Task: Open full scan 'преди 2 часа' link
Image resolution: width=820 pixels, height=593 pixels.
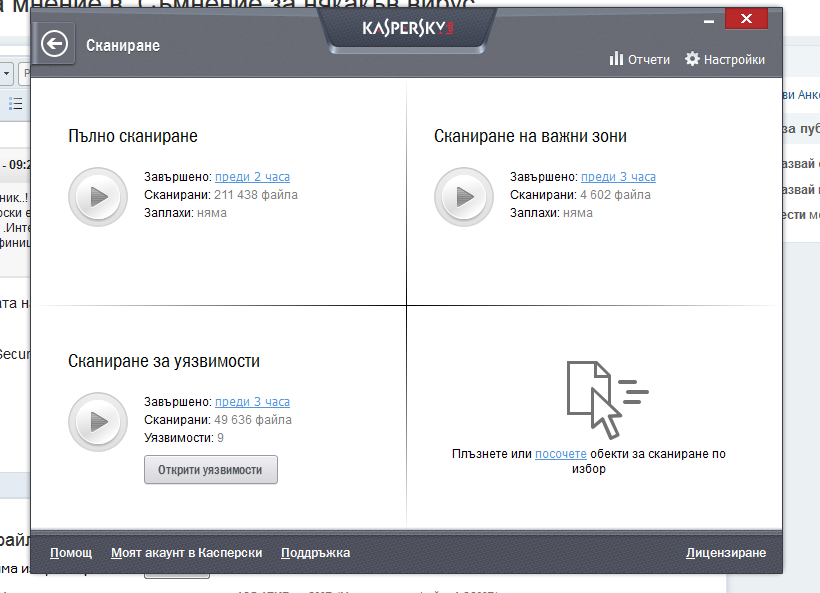Action: tap(253, 177)
